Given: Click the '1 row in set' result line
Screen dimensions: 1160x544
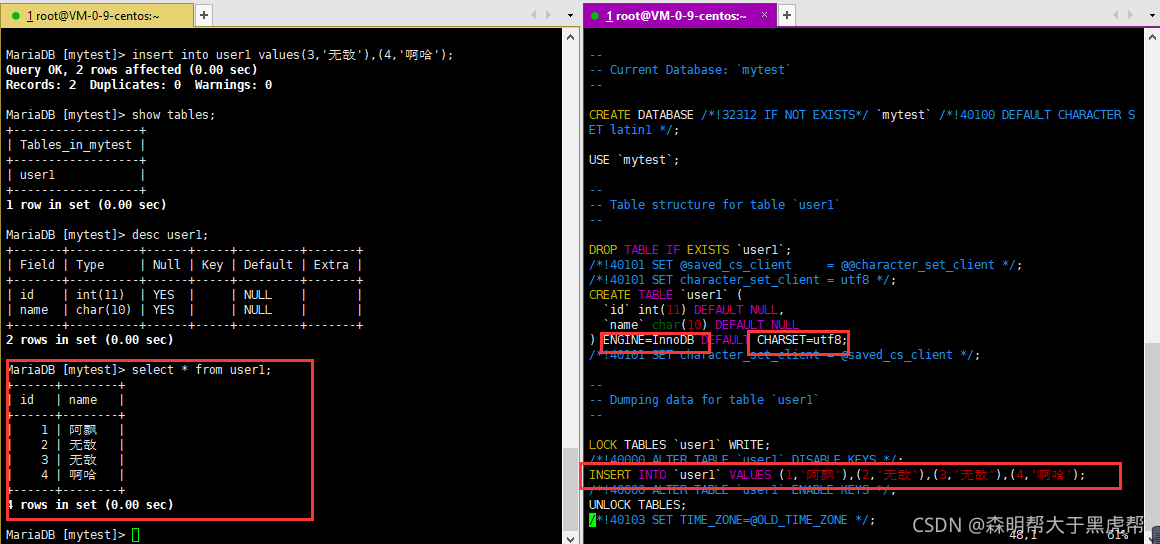Looking at the screenshot, I should [86, 204].
